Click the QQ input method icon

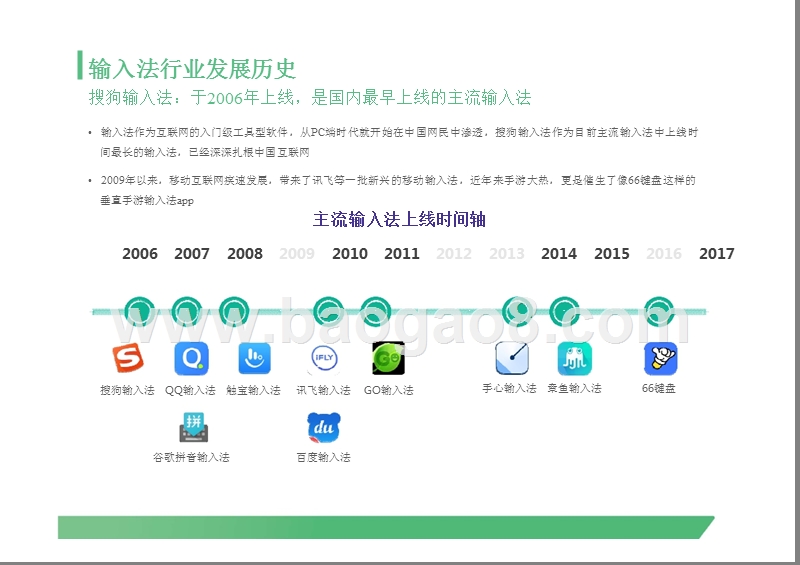point(191,358)
